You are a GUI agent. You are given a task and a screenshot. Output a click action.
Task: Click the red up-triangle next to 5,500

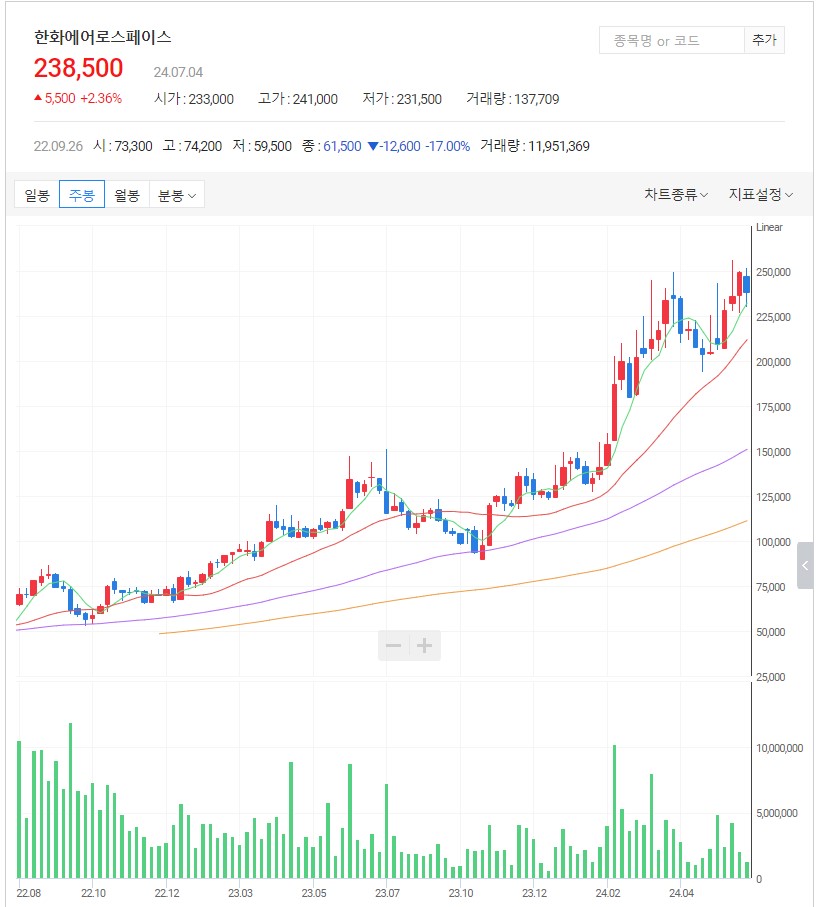[38, 98]
